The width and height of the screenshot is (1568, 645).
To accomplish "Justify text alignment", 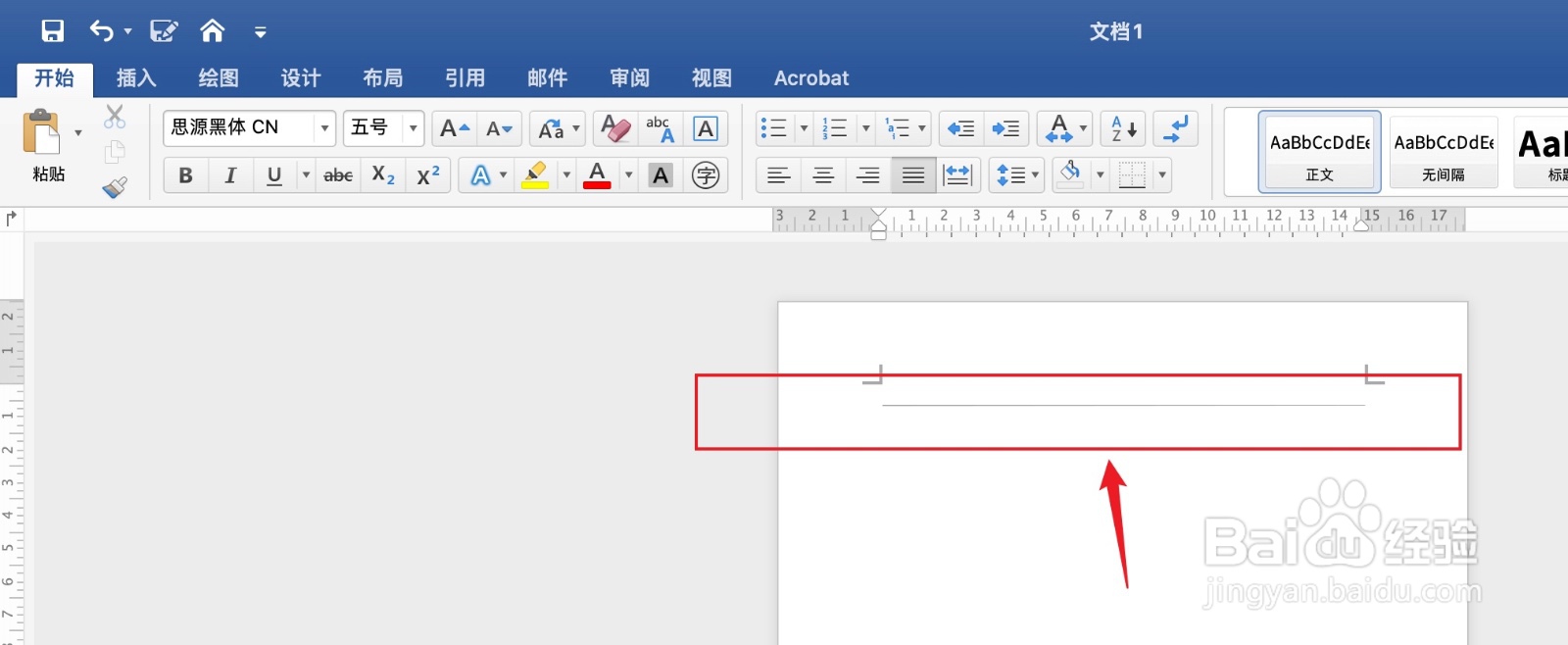I will point(913,175).
